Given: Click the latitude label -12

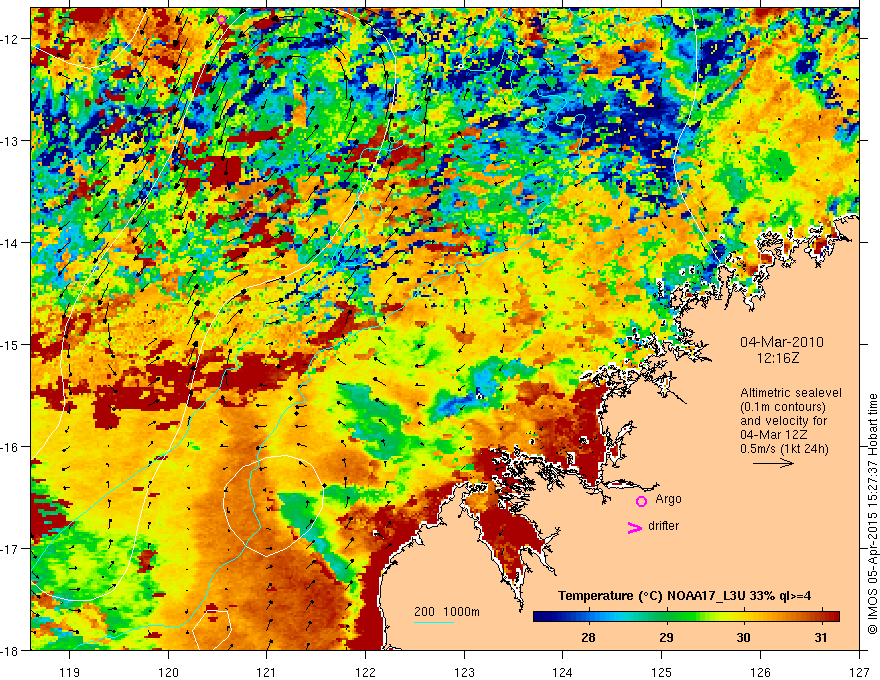Looking at the screenshot, I should [10, 39].
